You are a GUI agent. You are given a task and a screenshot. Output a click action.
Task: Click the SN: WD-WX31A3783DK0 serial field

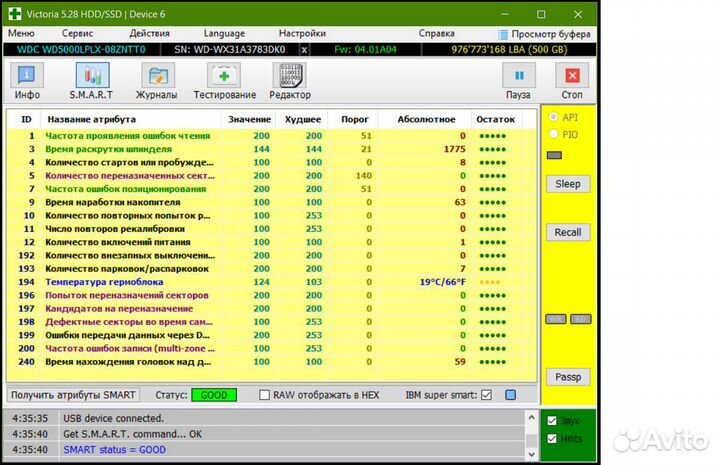(x=230, y=50)
